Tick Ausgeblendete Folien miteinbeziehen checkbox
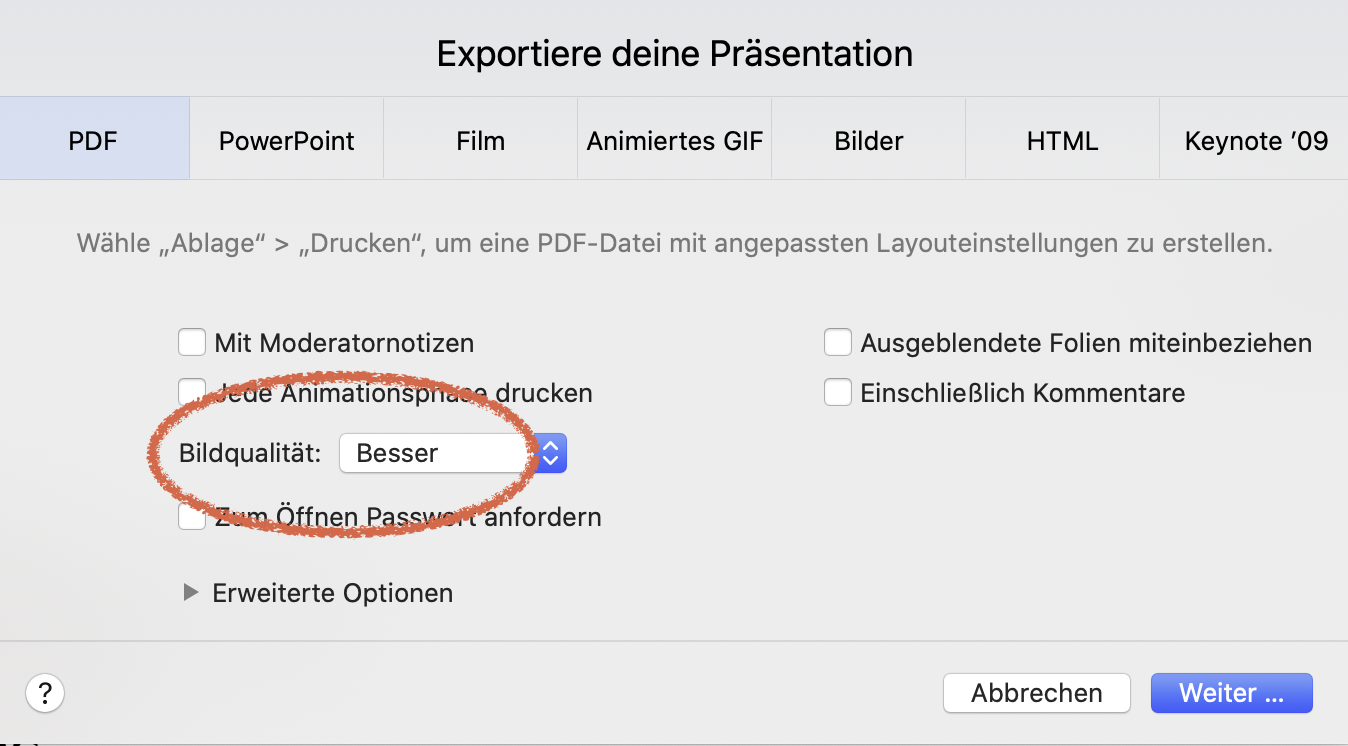Screen dimensions: 1348x746 click(838, 343)
